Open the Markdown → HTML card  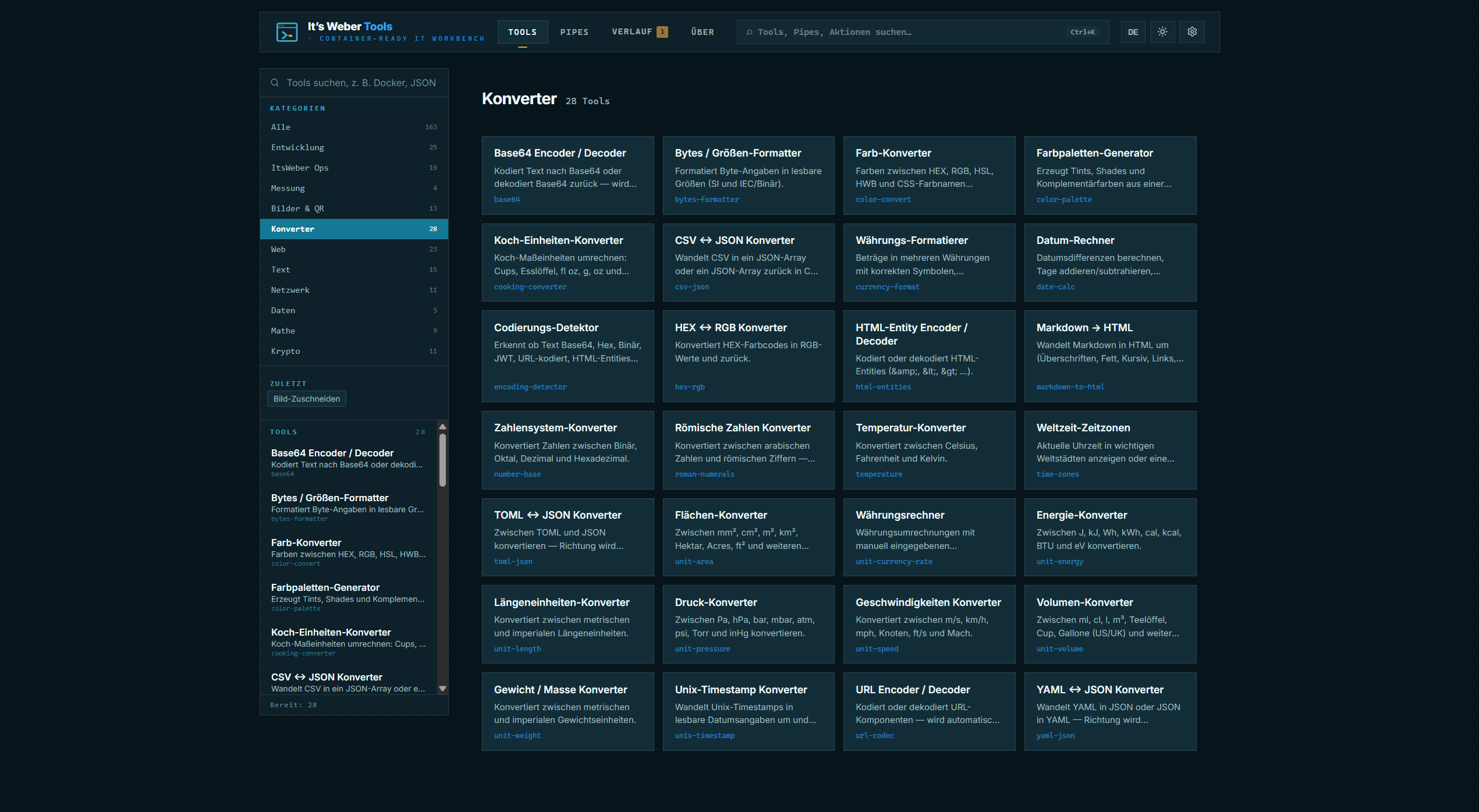pos(1110,356)
